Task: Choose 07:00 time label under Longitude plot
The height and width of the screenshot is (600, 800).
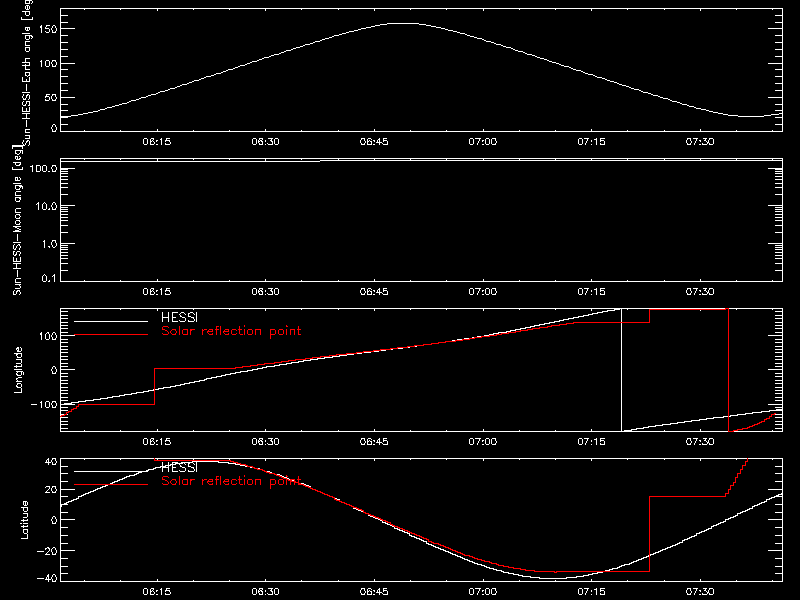Action: click(483, 442)
